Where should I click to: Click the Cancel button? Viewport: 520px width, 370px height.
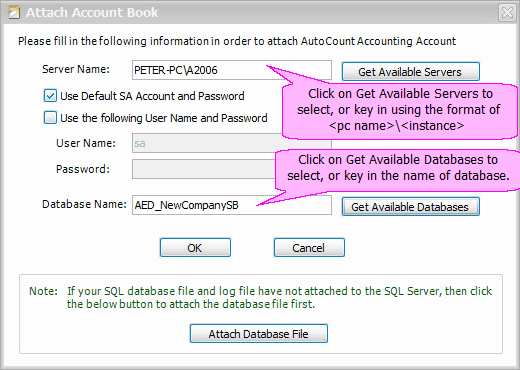(309, 248)
